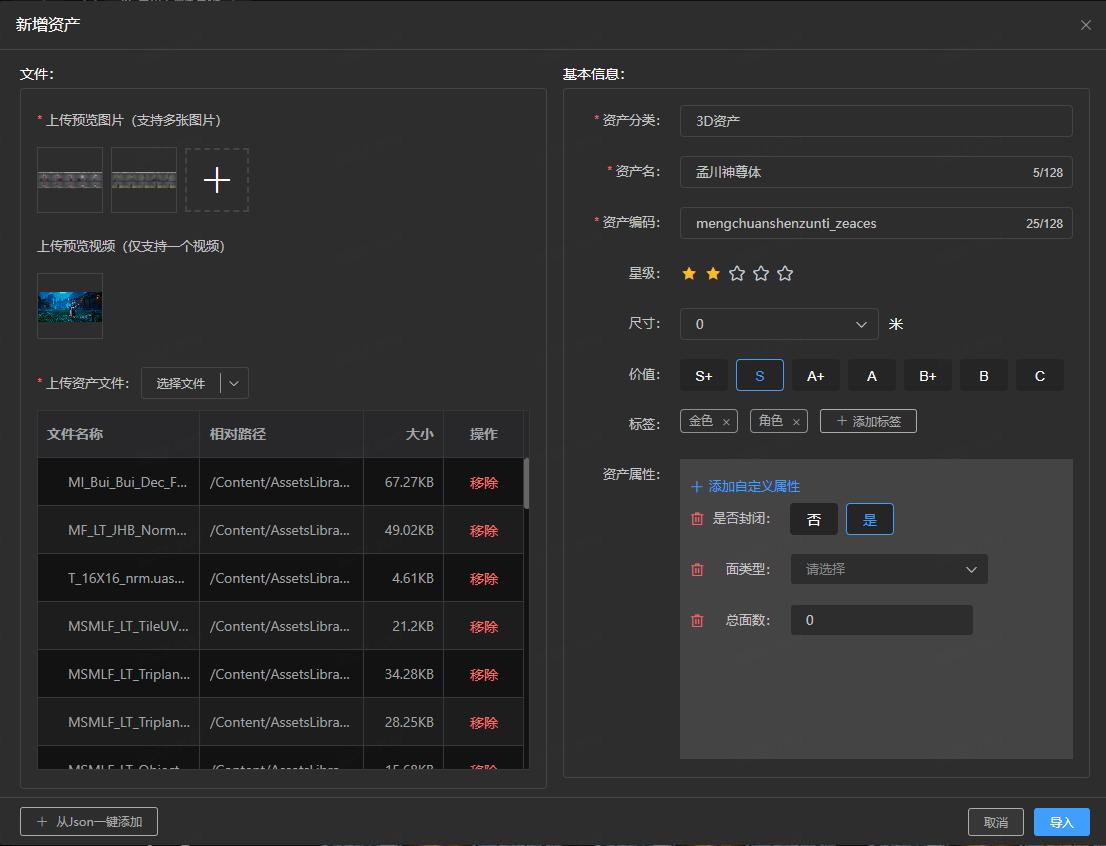Set rating to five stars

click(x=785, y=274)
